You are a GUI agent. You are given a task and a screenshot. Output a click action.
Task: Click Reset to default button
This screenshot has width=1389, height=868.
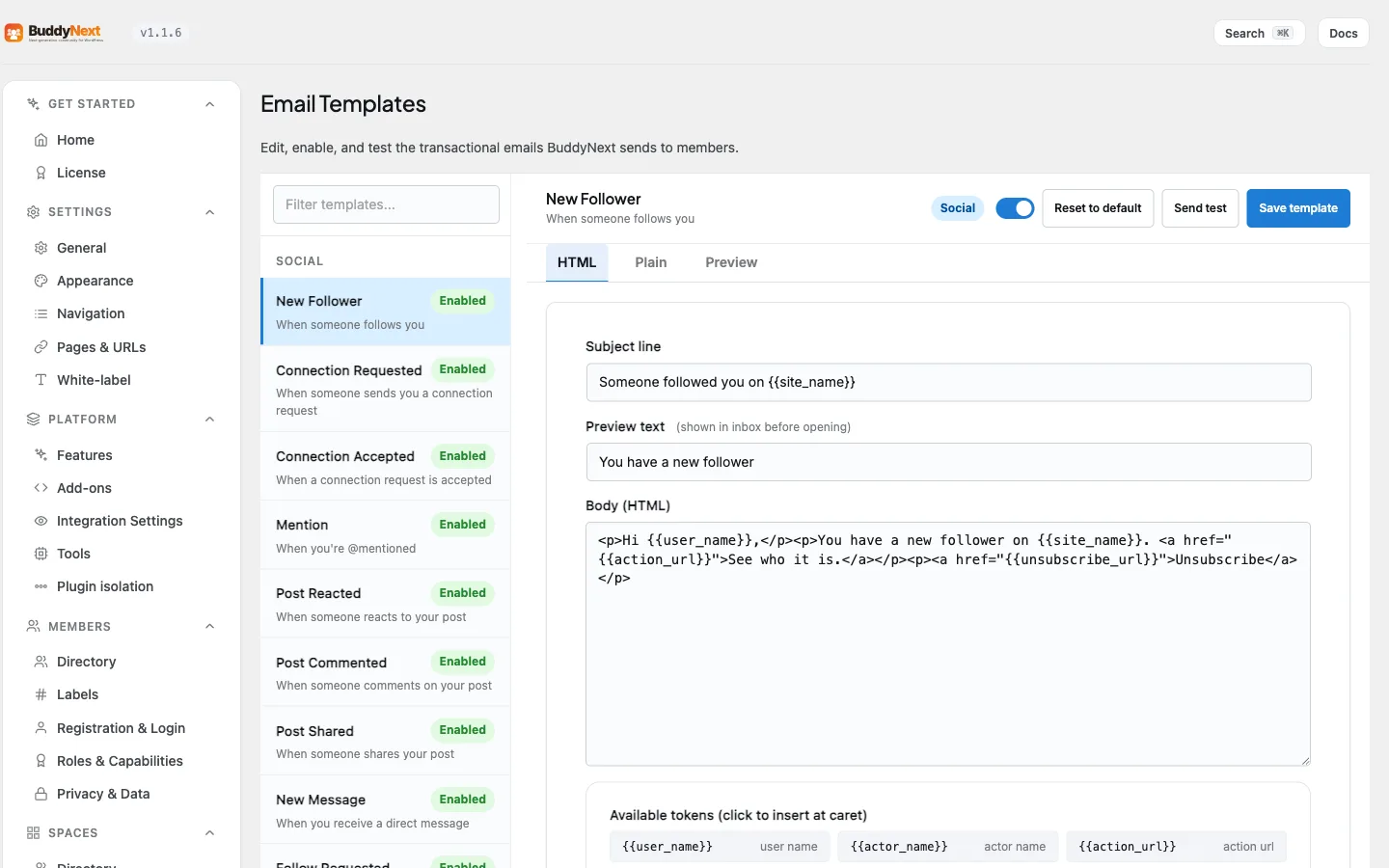pyautogui.click(x=1098, y=208)
